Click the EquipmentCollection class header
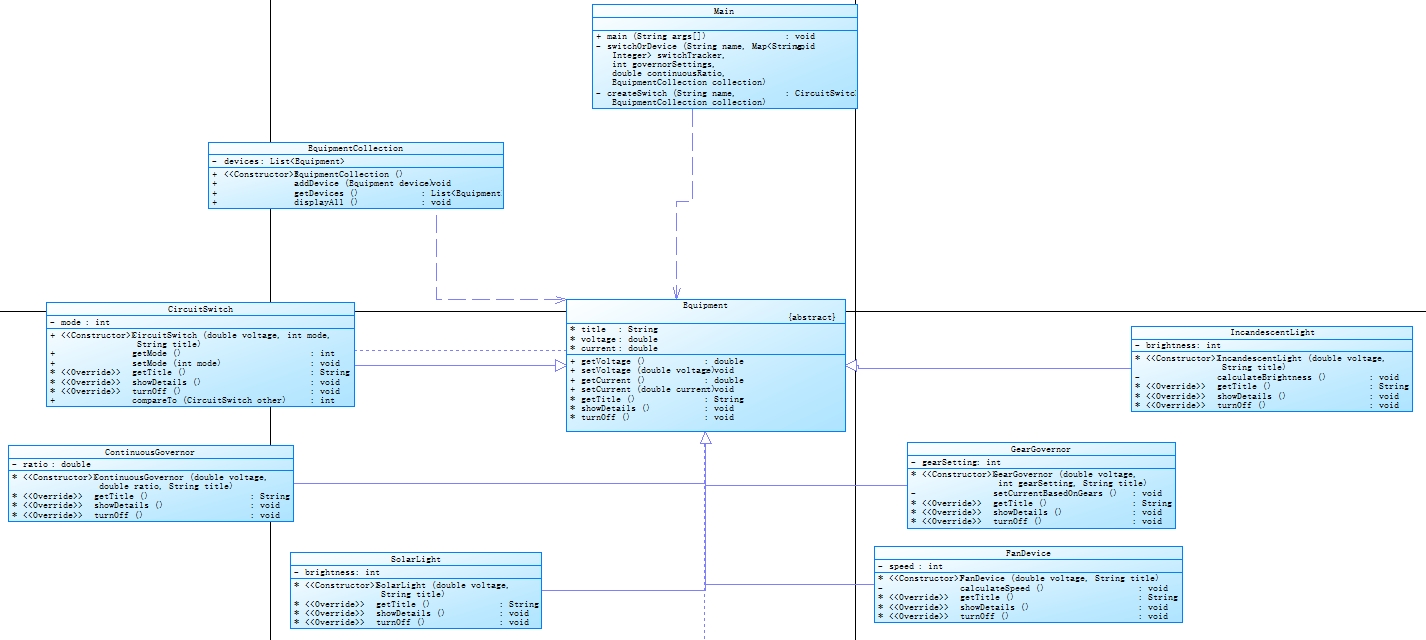The width and height of the screenshot is (1426, 640). 355,148
